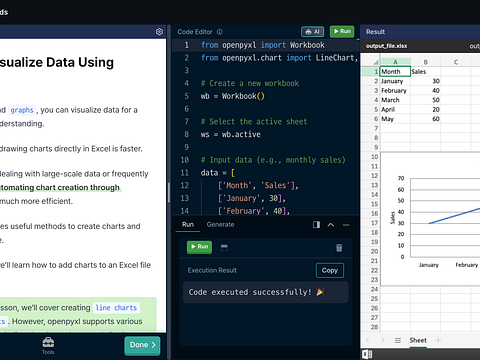Open the output_file.xlsx result tab

coord(386,46)
